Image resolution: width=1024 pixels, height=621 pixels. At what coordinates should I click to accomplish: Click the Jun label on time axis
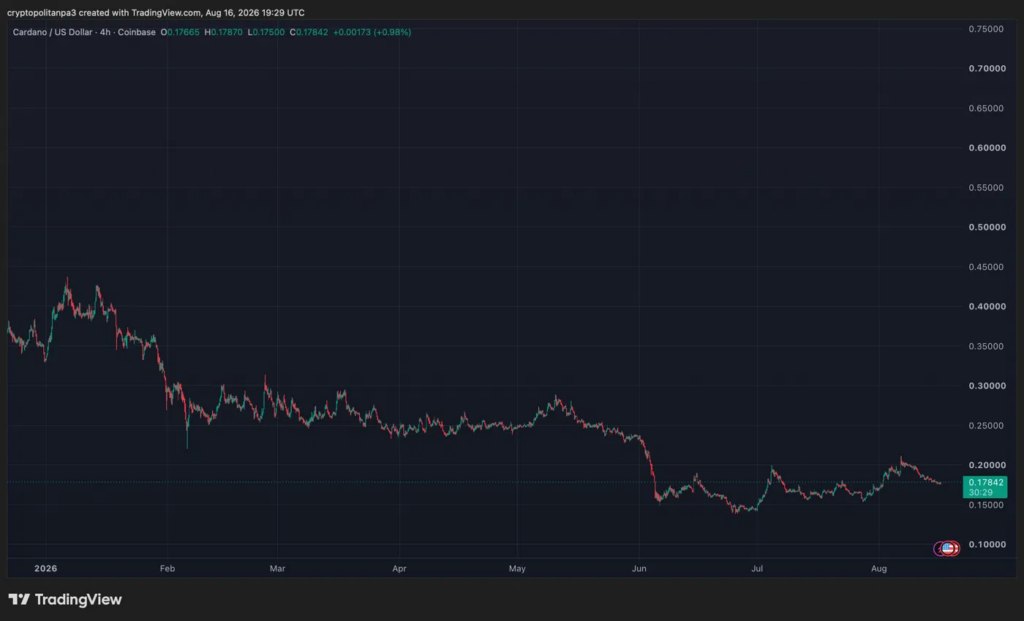pos(639,568)
